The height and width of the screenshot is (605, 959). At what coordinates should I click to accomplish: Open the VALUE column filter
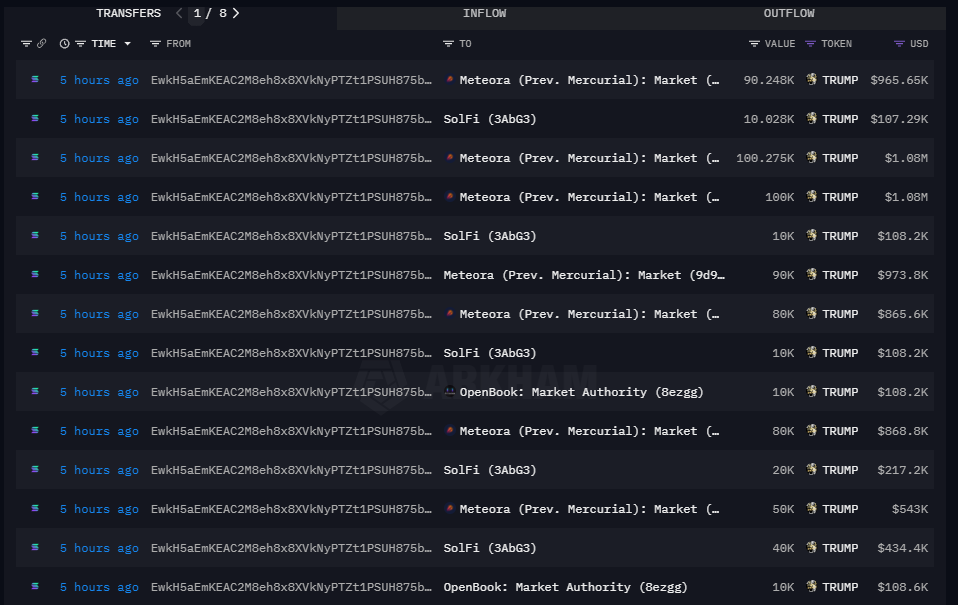pyautogui.click(x=754, y=44)
